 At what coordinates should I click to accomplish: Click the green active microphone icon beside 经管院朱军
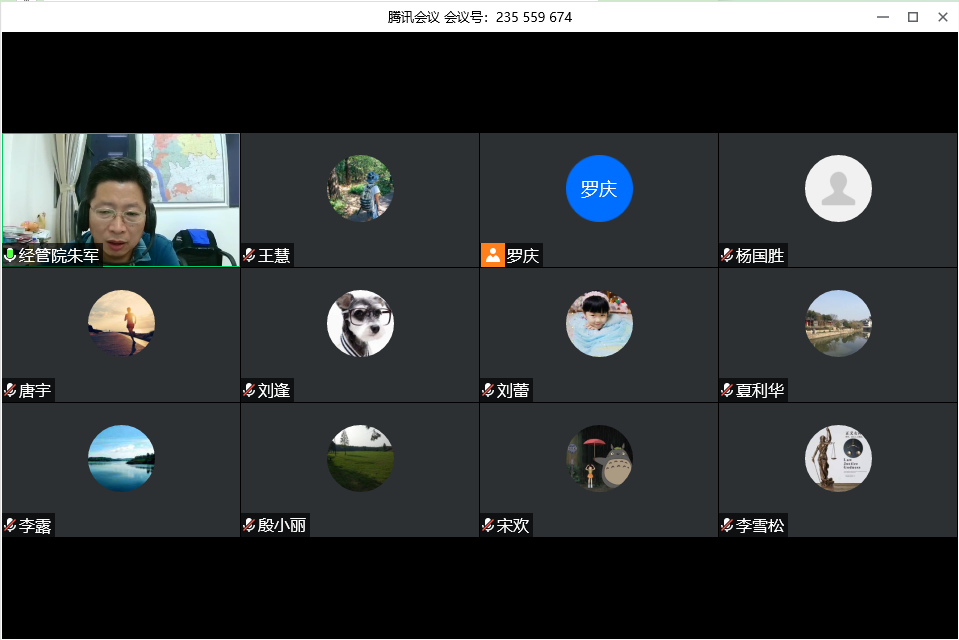click(11, 256)
